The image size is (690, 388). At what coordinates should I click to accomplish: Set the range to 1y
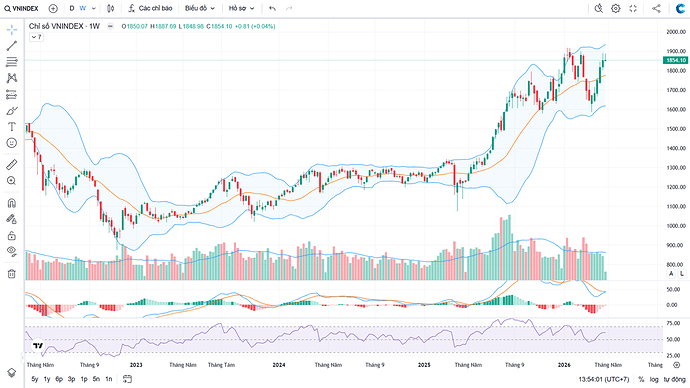[x=47, y=379]
